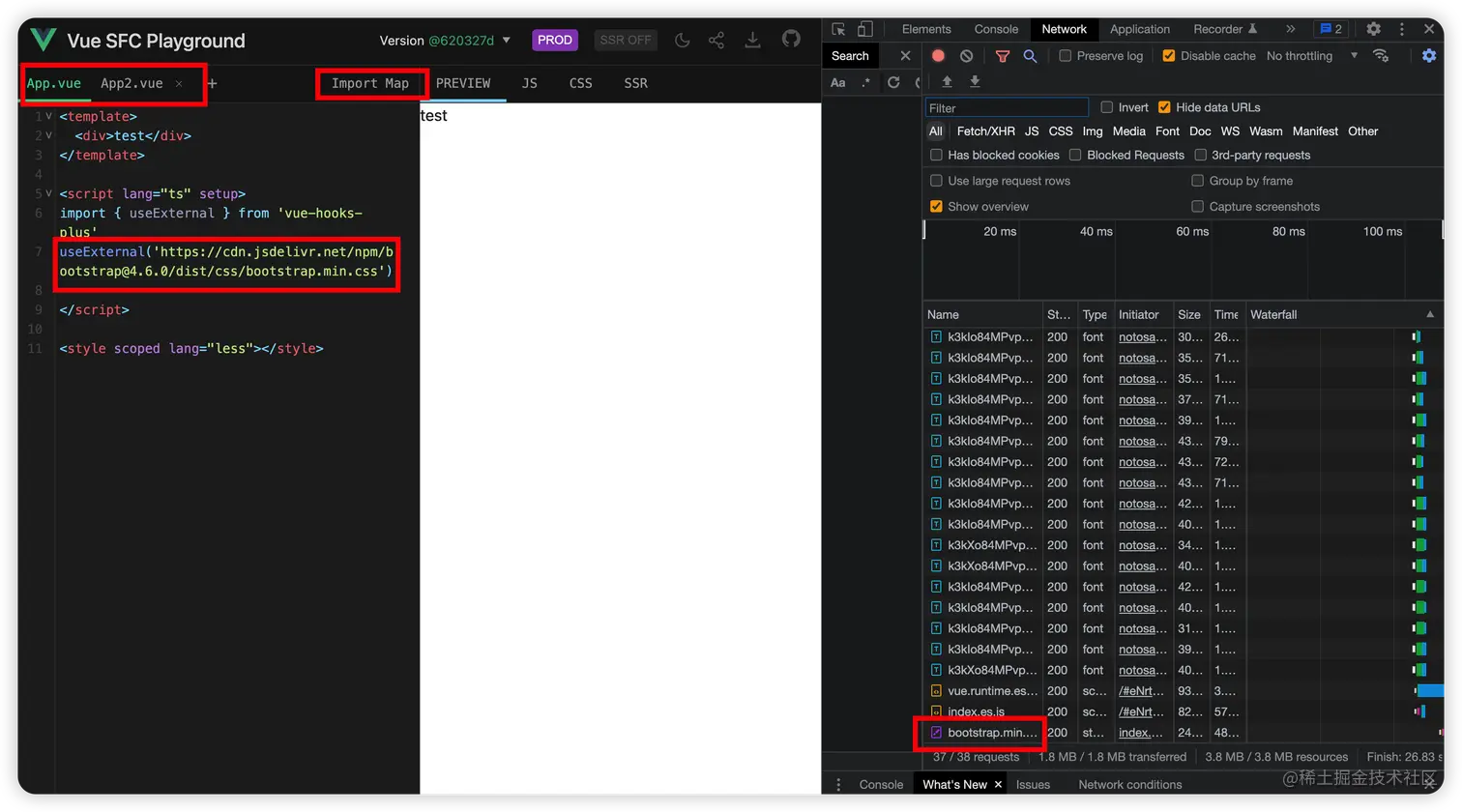Enable 3rd-party requests checkbox
Viewport: 1462px width, 812px height.
click(x=1200, y=155)
